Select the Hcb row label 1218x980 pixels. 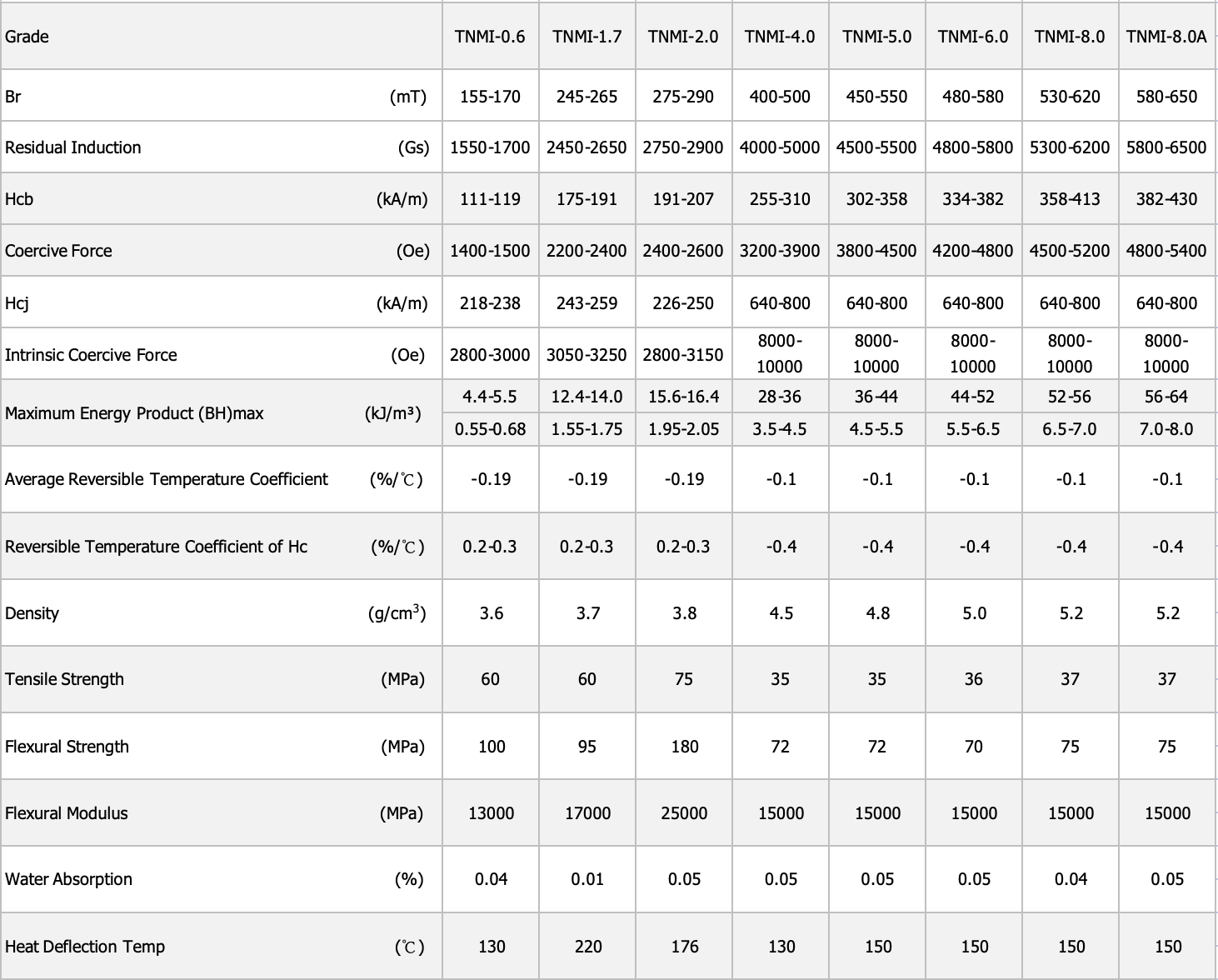pyautogui.click(x=19, y=199)
